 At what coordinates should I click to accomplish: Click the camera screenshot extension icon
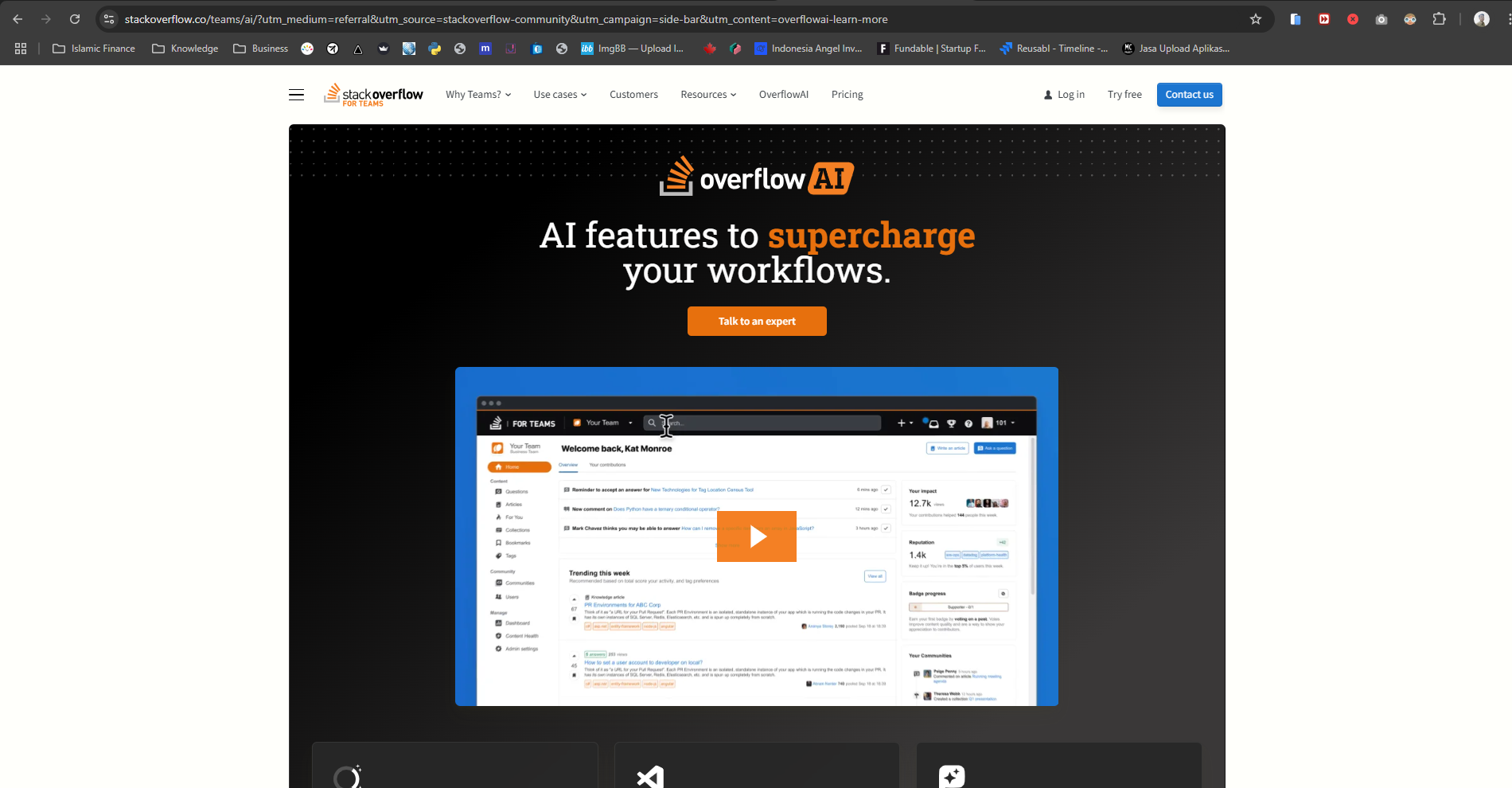tap(1381, 19)
